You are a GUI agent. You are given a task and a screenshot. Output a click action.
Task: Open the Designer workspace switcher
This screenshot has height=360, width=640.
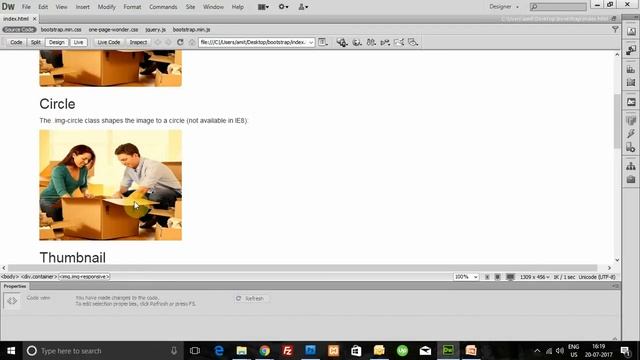tap(504, 7)
